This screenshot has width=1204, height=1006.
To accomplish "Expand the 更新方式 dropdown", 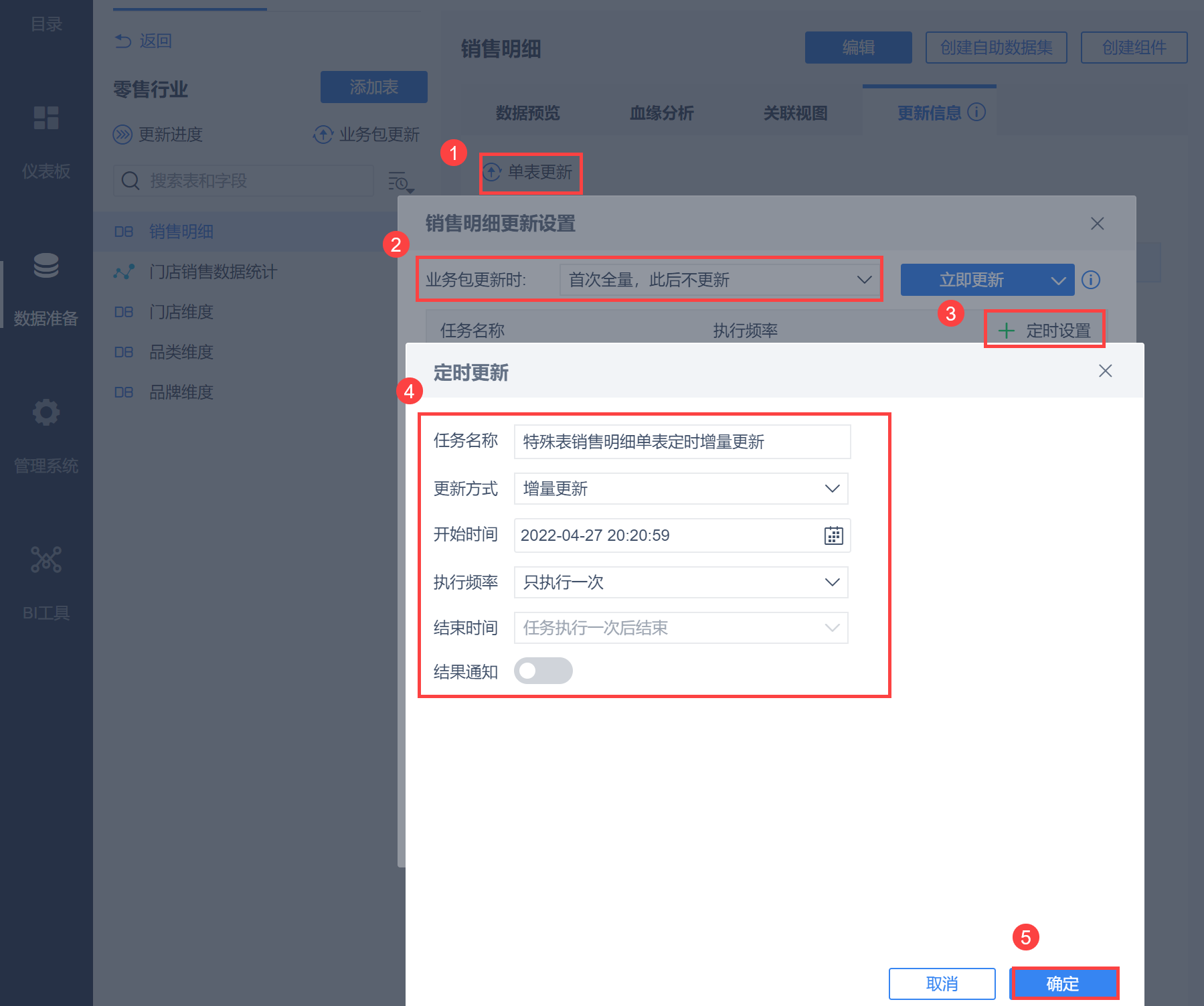I will pyautogui.click(x=681, y=489).
